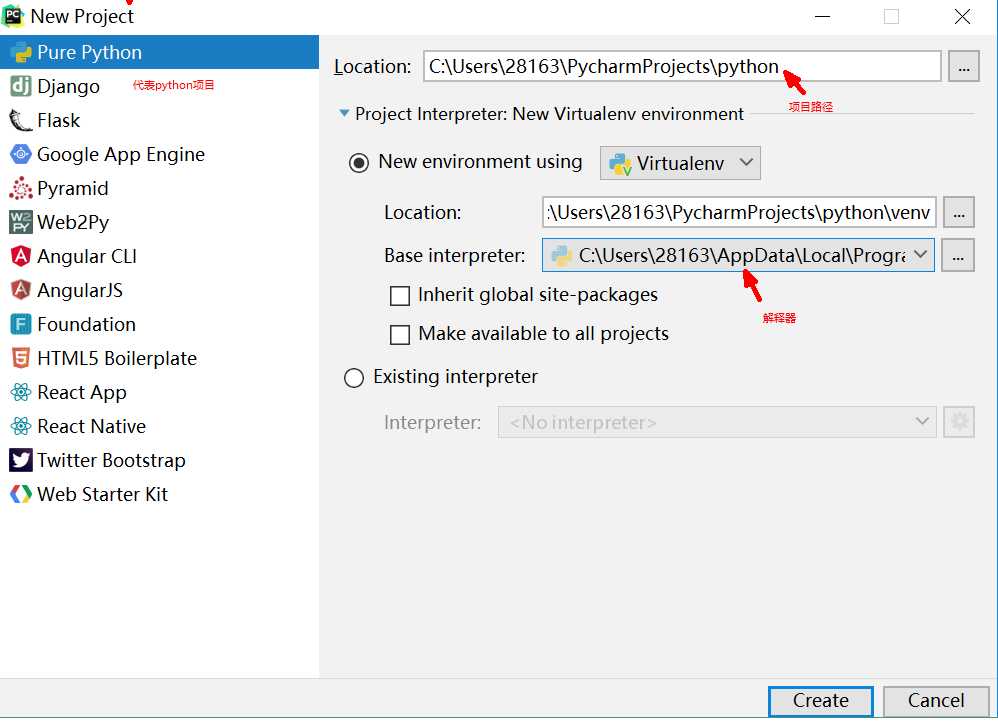Click the Create button
Viewport: 998px width, 726px height.
[x=820, y=701]
